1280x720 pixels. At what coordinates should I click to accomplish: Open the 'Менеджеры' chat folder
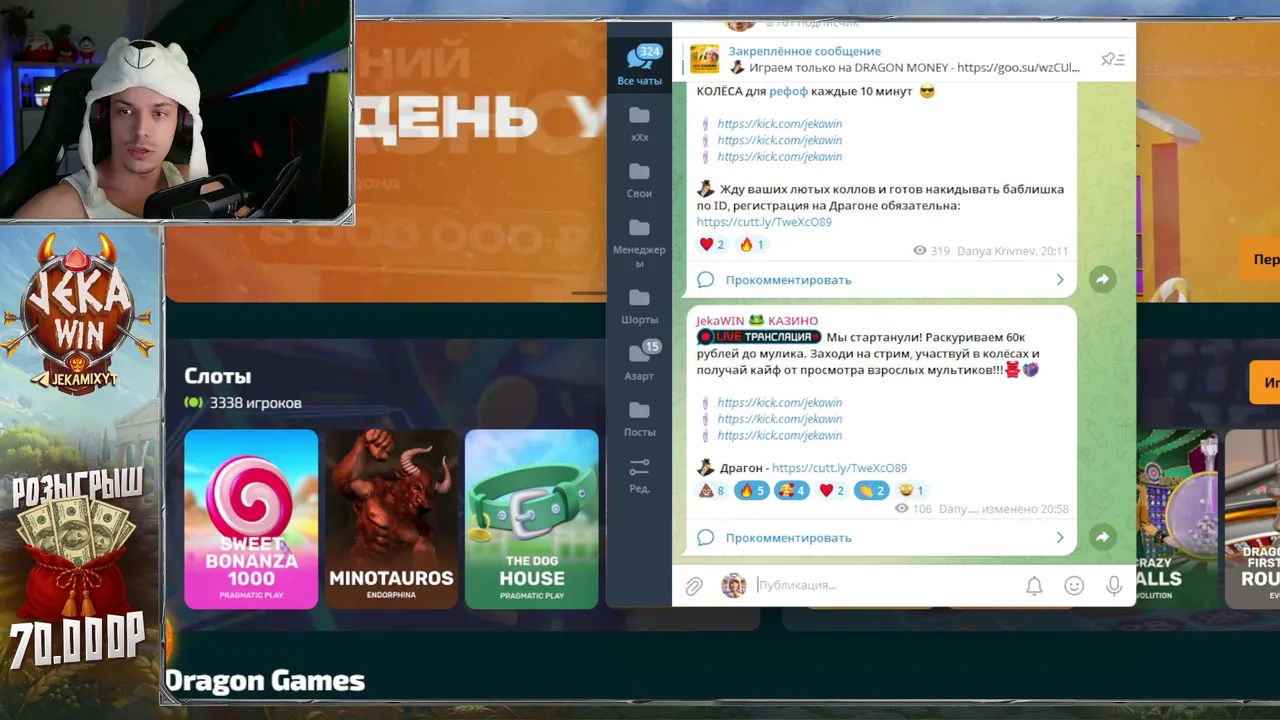(639, 243)
